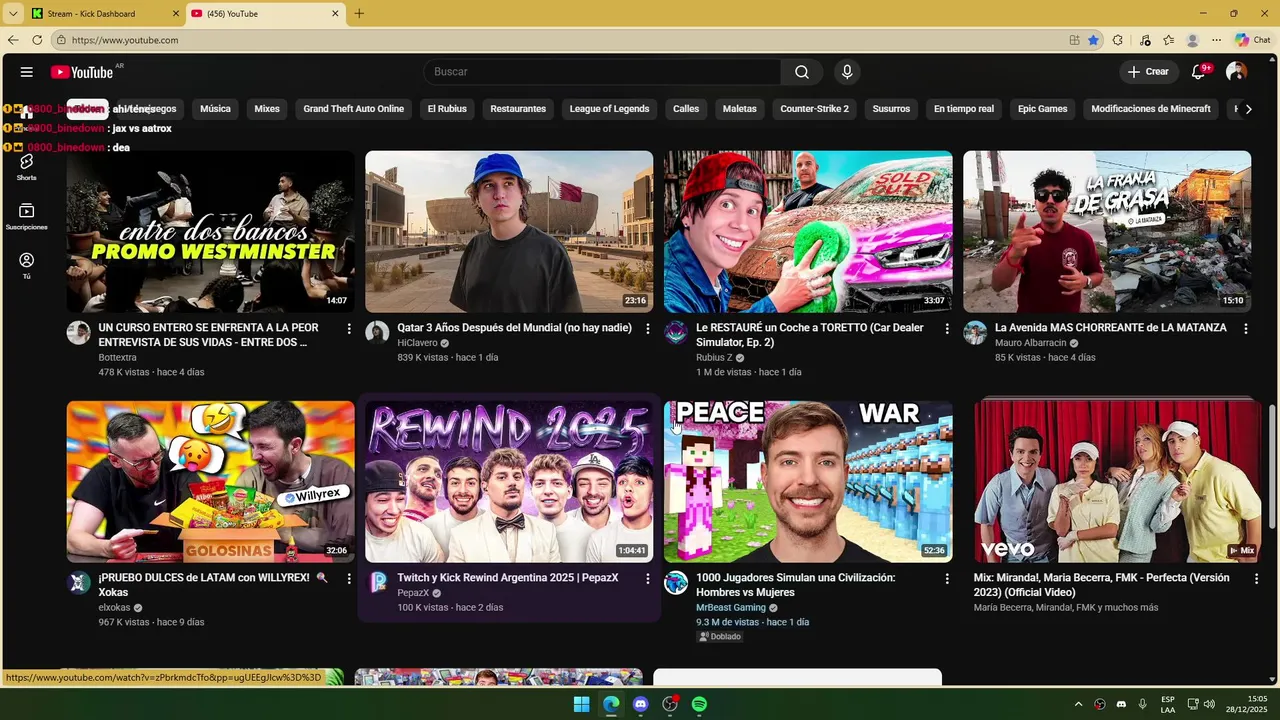Open Mauro Albarracin channel name link
This screenshot has width=1280, height=720.
pos(1031,343)
